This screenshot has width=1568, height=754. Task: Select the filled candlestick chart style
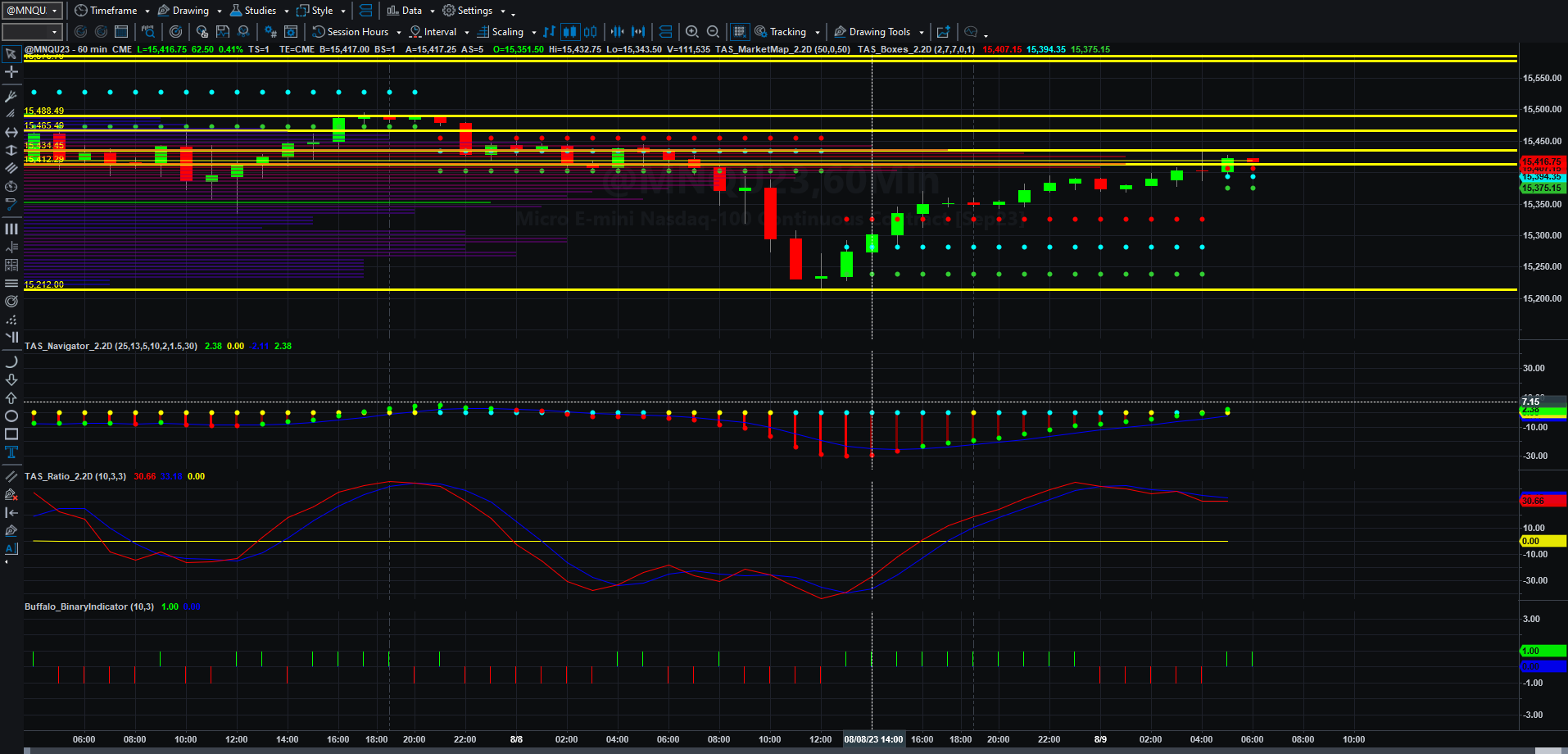point(569,32)
